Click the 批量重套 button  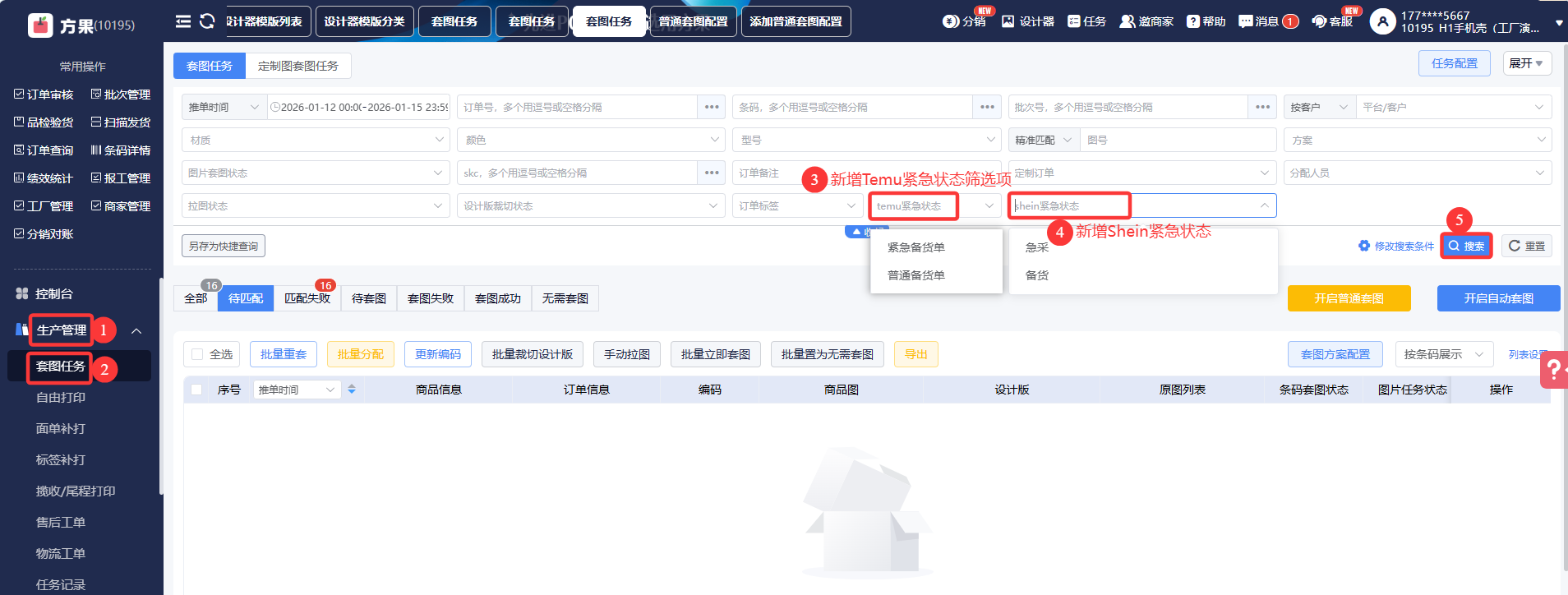(x=284, y=354)
